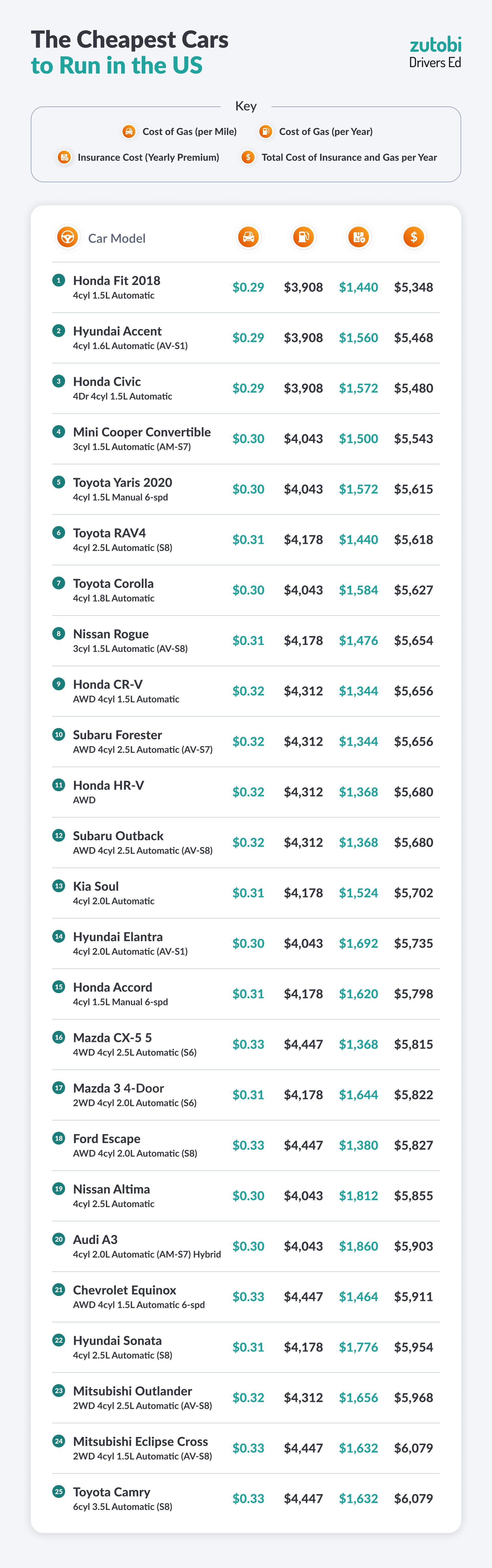
Task: Click the Insurance Cost key icon
Action: [x=64, y=157]
